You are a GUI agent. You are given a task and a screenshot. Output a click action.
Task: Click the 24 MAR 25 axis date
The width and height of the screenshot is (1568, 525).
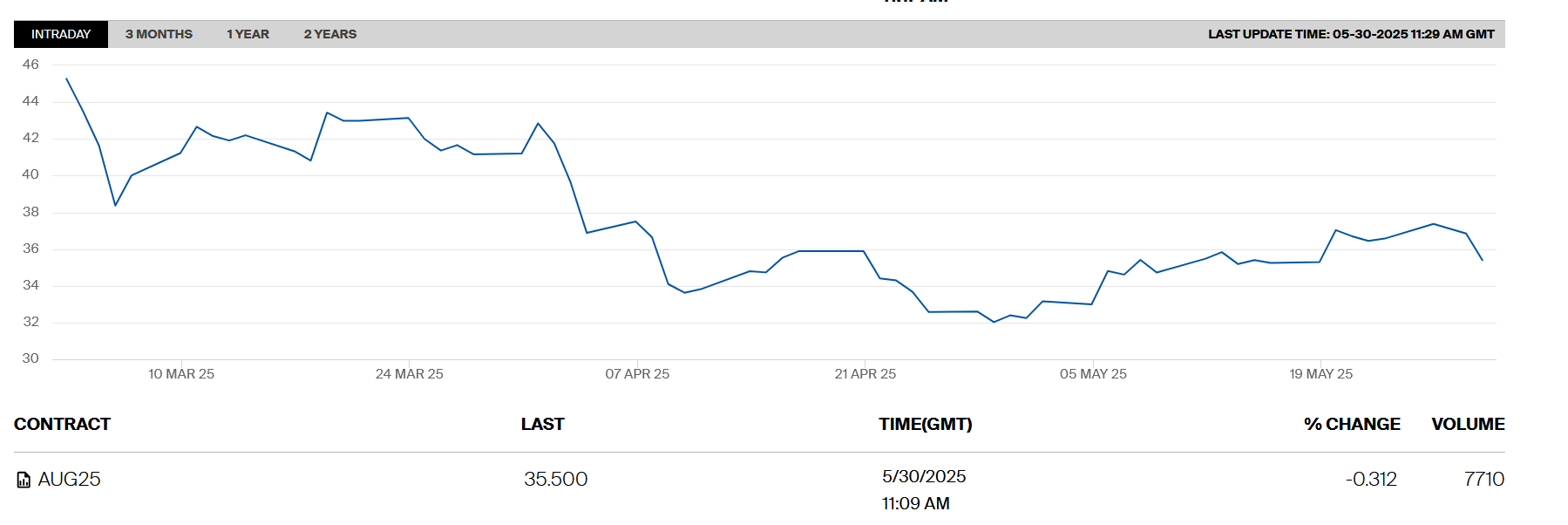click(409, 373)
